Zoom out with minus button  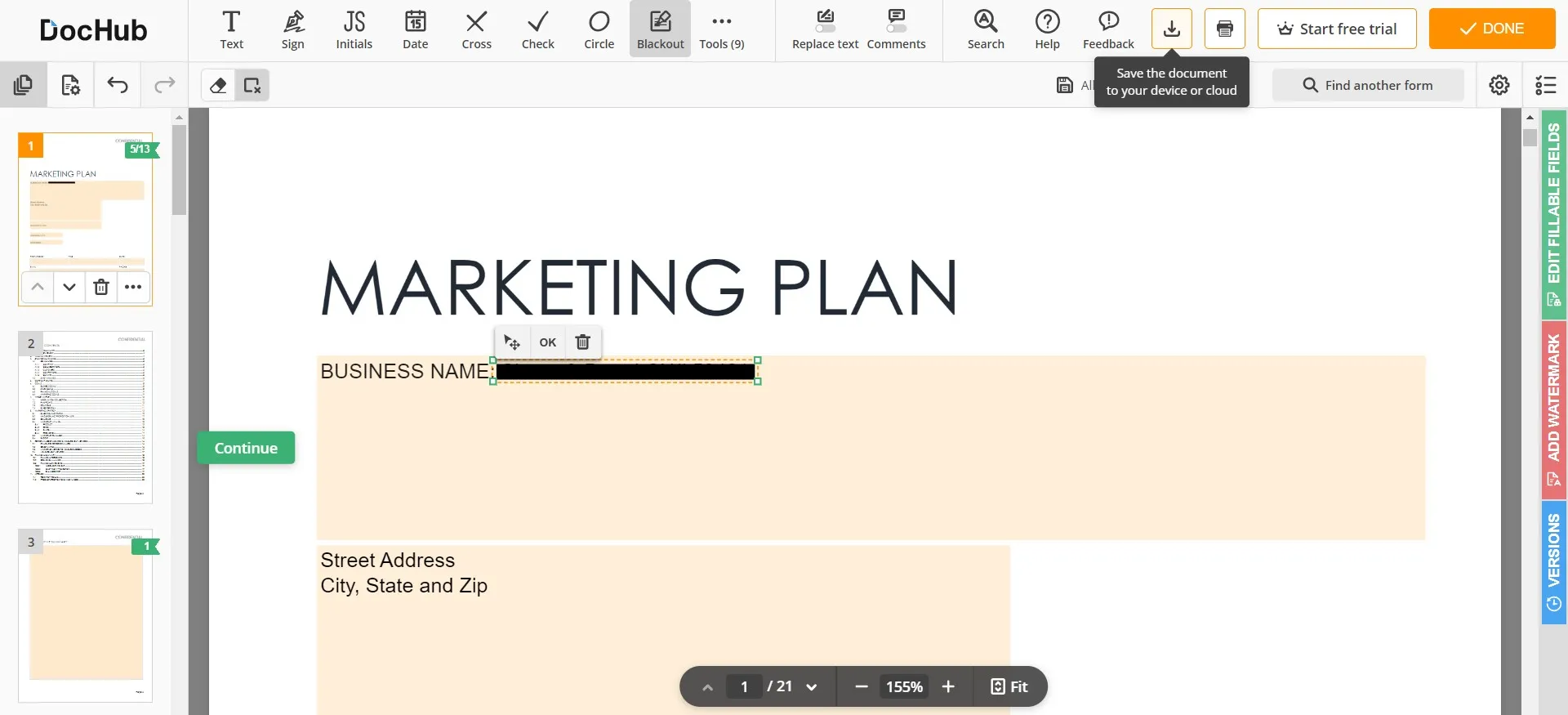(x=861, y=686)
